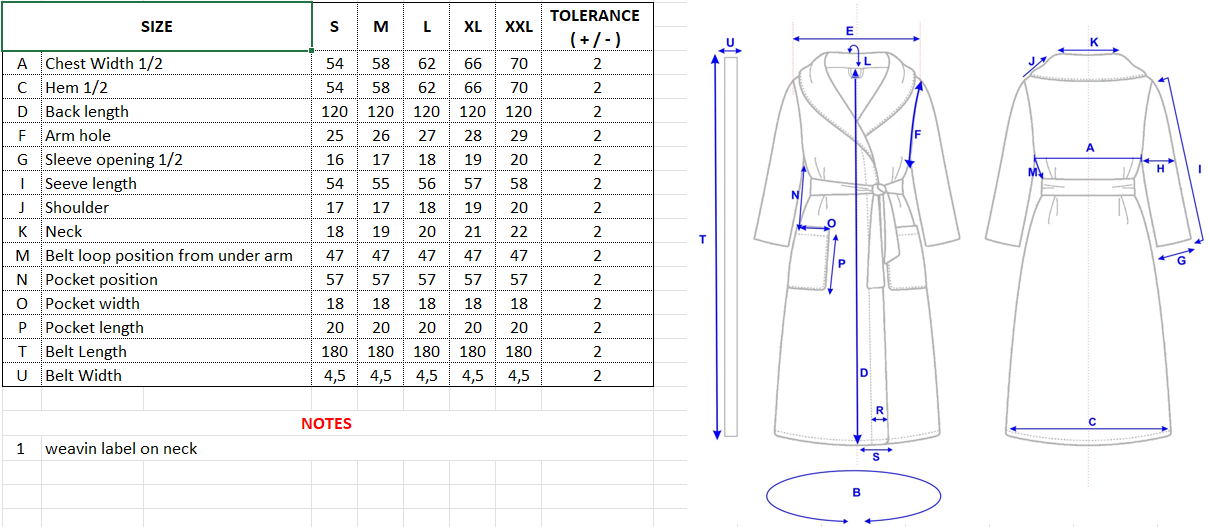
Task: Select the 'Neck' label cell
Action: pos(177,231)
